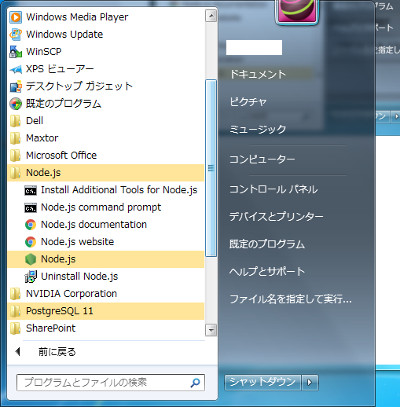Viewport: 400px width, 407px height.
Task: Open ミュージック in right pane
Action: (x=258, y=129)
